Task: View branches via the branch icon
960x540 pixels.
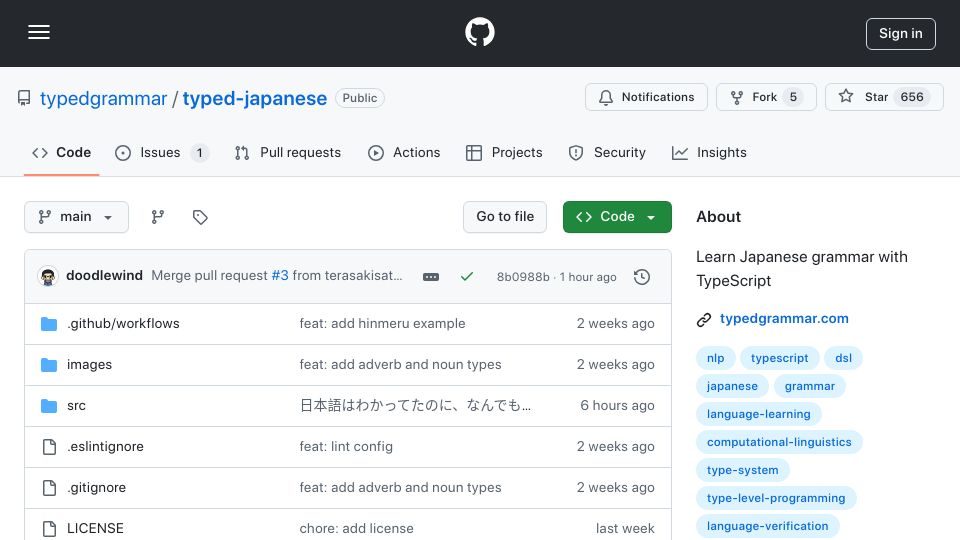Action: (x=158, y=217)
